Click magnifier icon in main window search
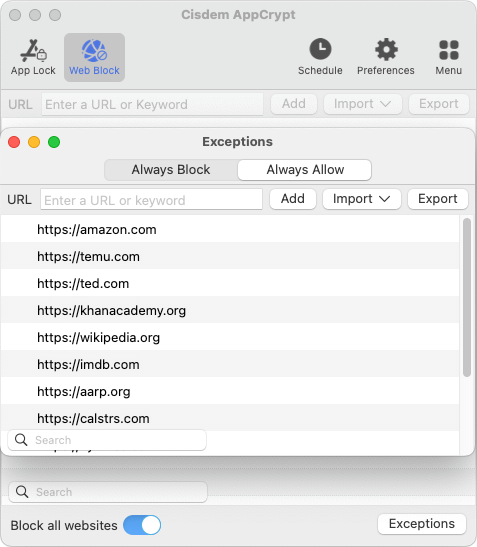Screen dimensions: 477x547 tap(22, 492)
